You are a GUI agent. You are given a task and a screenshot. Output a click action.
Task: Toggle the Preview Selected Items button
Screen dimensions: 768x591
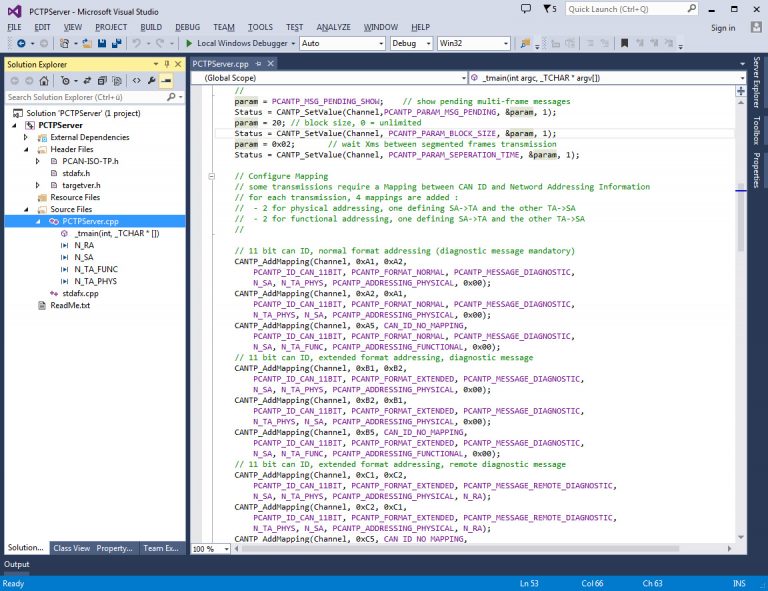point(166,81)
